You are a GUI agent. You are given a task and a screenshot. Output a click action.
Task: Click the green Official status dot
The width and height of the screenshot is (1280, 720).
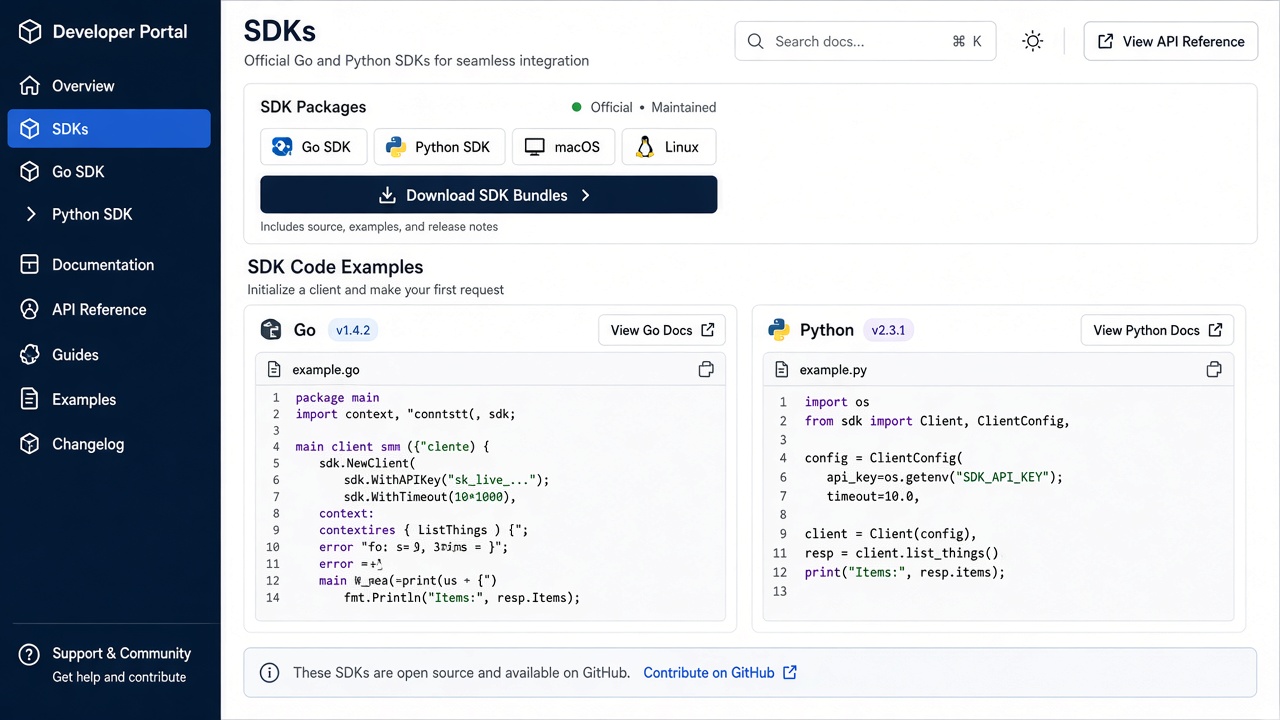(577, 107)
